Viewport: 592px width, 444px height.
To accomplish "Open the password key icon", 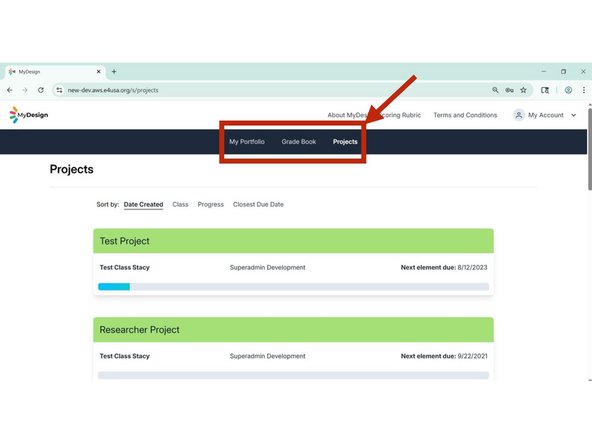I will (x=509, y=90).
